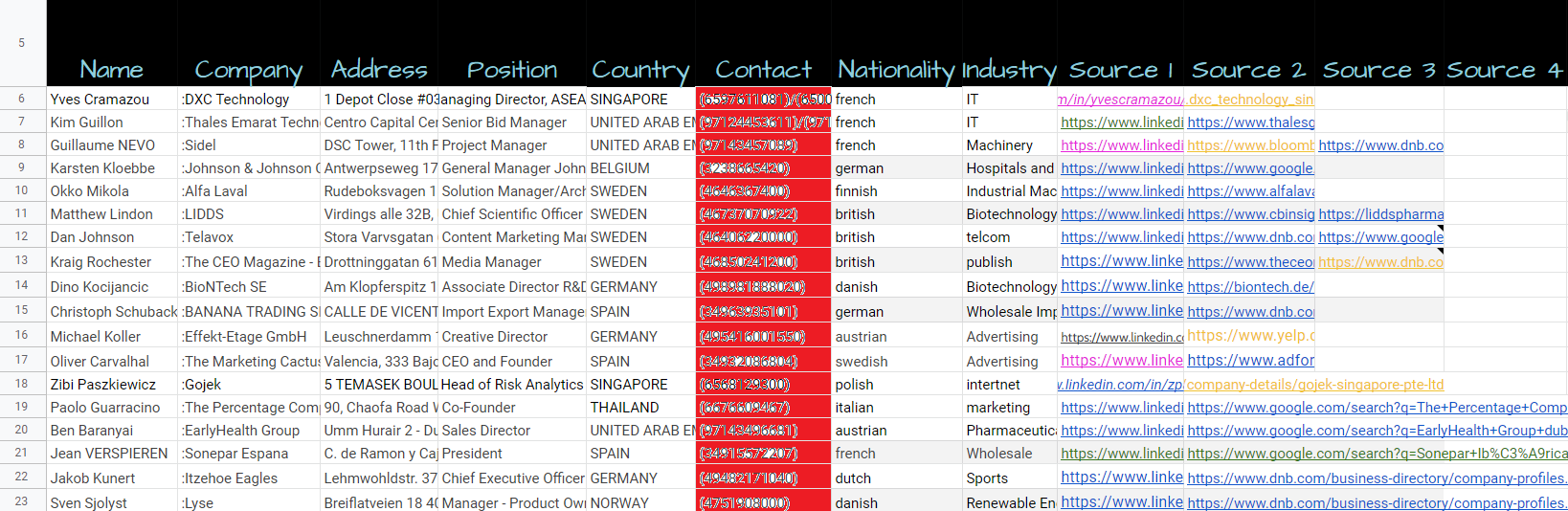1568x511 pixels.
Task: Select Karsten Kloebbe's red contact cell
Action: pos(763,167)
